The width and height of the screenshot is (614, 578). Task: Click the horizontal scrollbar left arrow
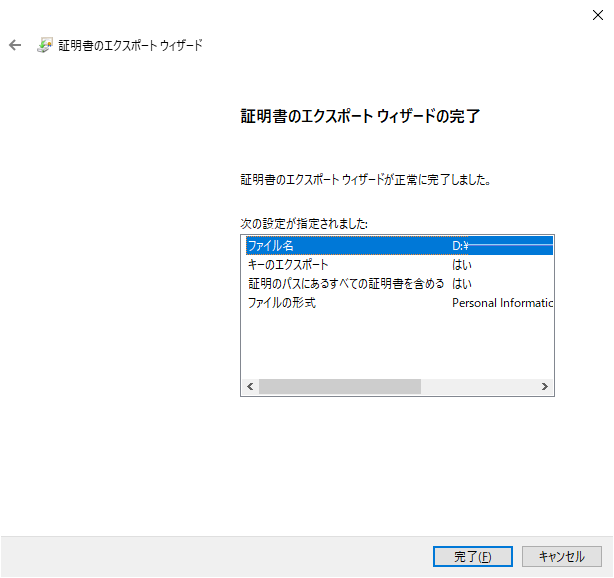(250, 387)
